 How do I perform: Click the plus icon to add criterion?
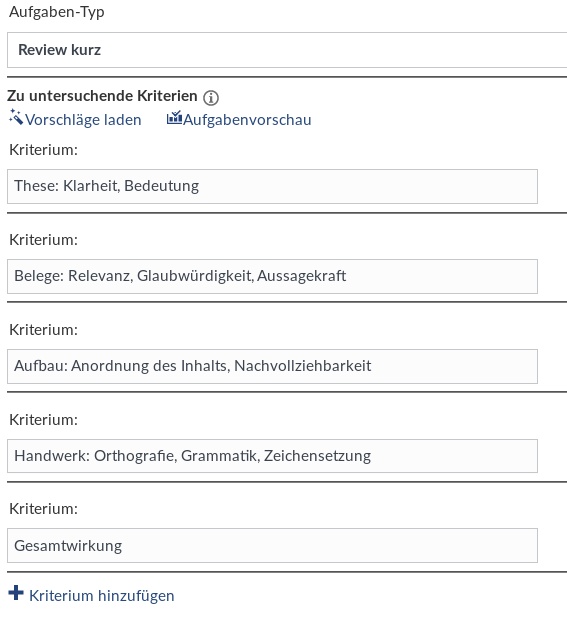coord(16,593)
